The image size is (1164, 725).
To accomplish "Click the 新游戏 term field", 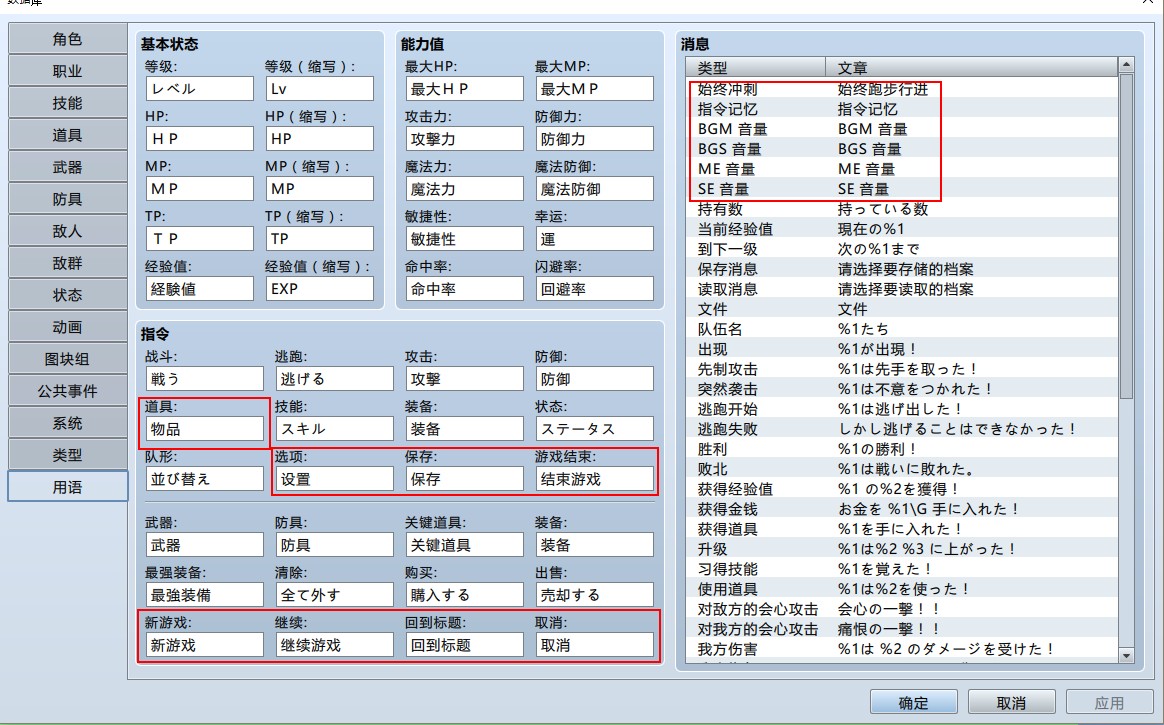I will 205,645.
